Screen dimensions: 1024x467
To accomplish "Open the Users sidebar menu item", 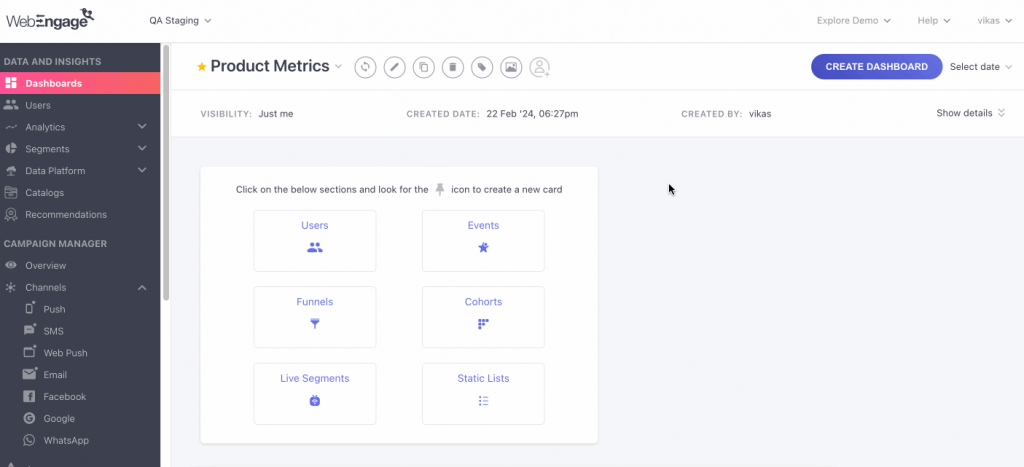I will click(x=38, y=105).
